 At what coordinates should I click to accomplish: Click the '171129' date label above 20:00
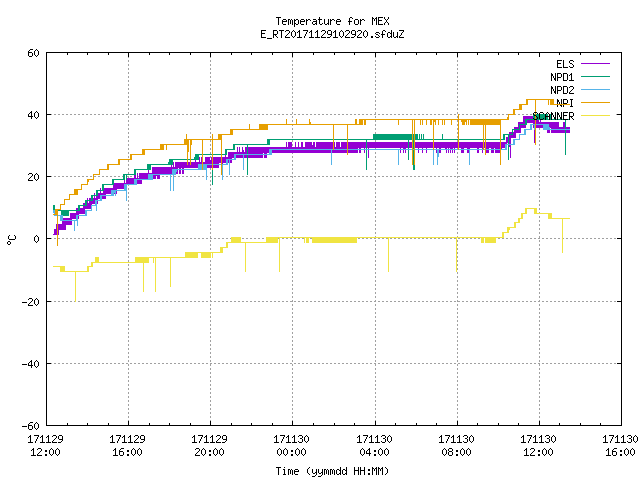[x=209, y=439]
